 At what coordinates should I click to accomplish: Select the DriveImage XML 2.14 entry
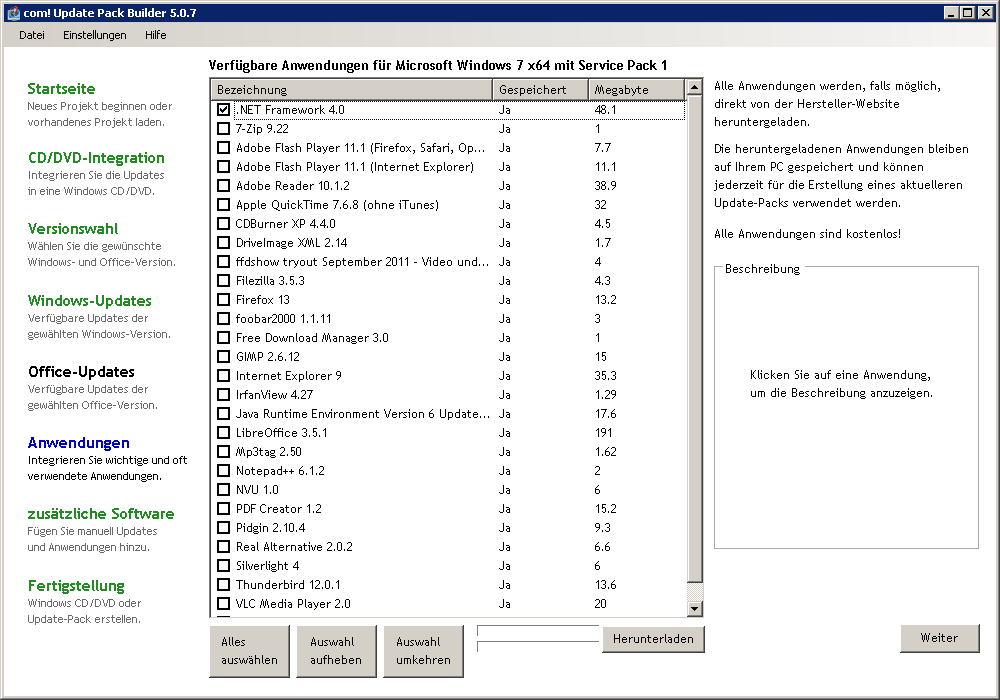pos(291,243)
